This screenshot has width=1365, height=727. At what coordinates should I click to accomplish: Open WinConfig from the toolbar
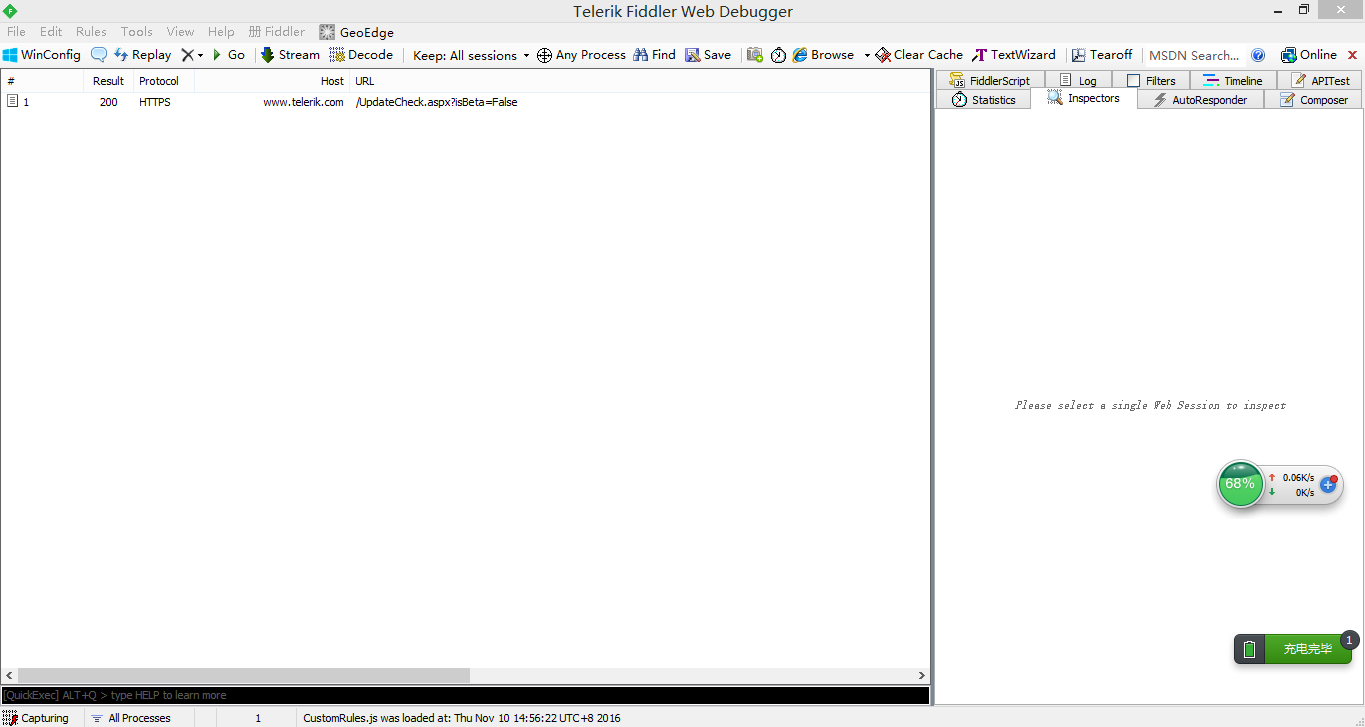42,55
